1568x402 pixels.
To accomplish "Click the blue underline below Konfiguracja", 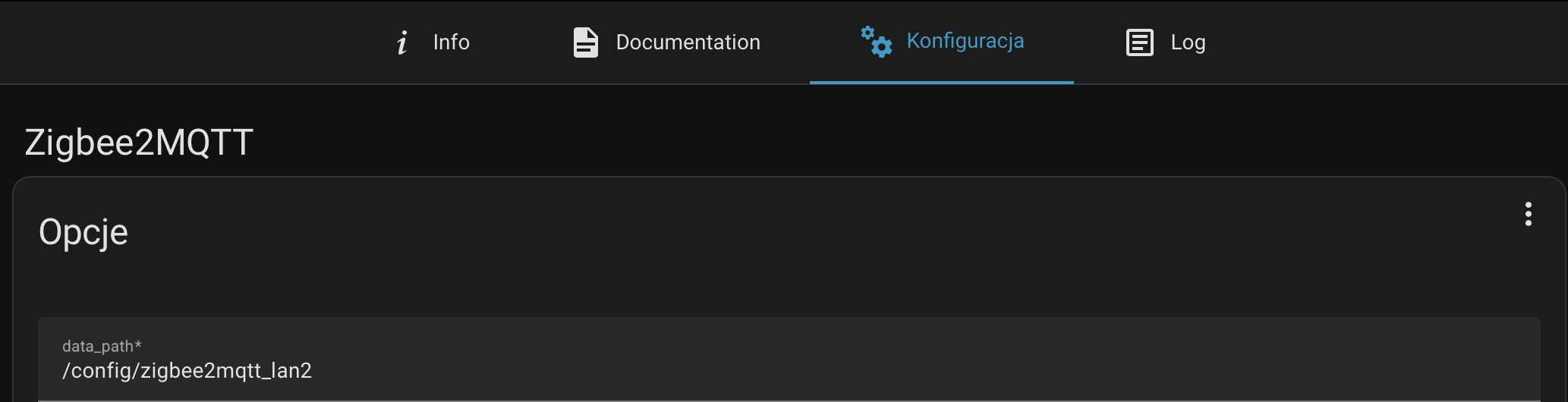I will (x=941, y=82).
